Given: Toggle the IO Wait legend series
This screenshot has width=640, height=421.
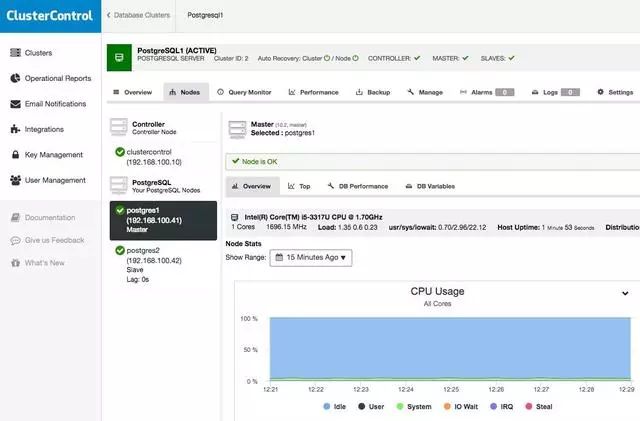Looking at the screenshot, I should point(460,406).
